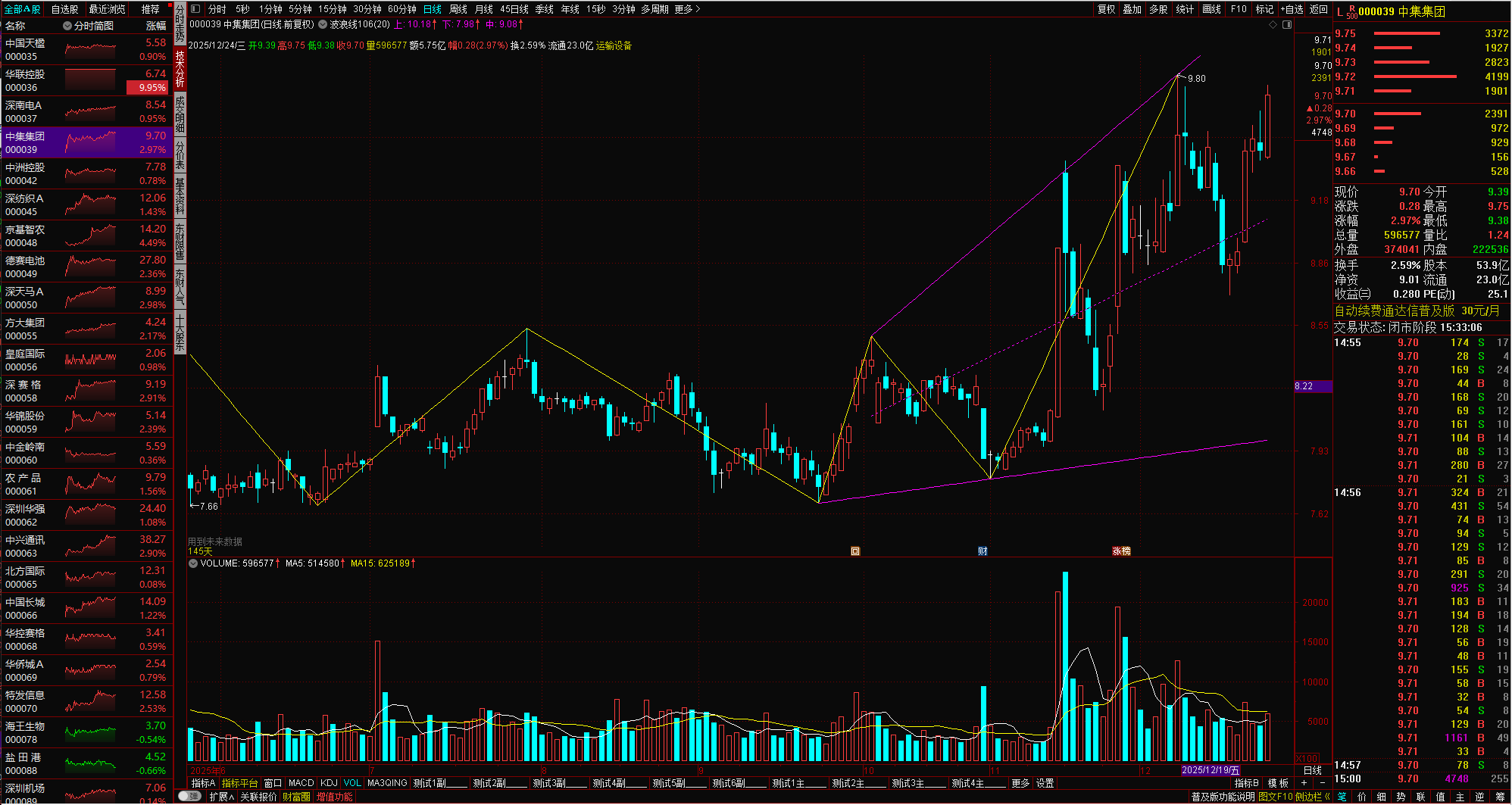Image resolution: width=1512 pixels, height=805 pixels.
Task: Select the 笔 tick view tab
Action: [x=1342, y=797]
